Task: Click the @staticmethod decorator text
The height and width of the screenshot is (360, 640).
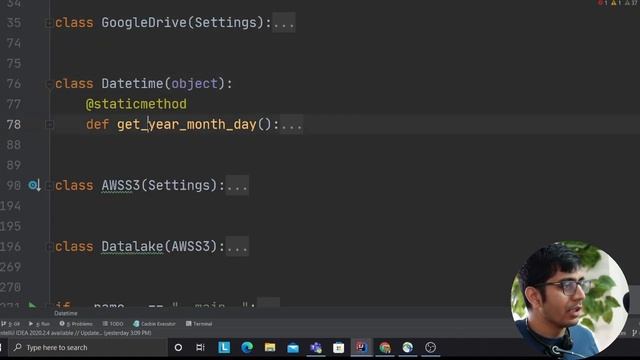Action: click(x=136, y=104)
